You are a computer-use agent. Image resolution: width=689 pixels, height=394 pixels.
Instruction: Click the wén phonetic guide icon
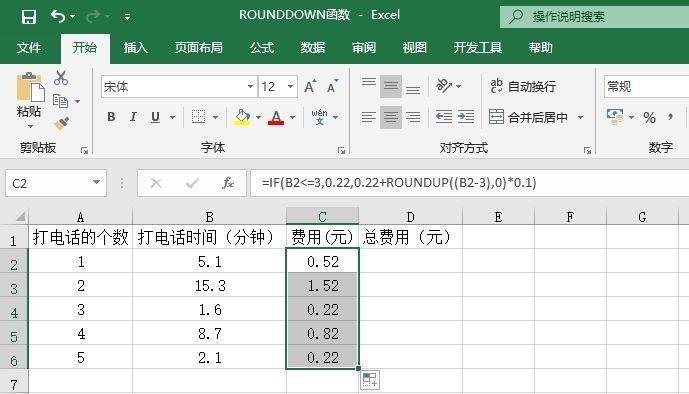pyautogui.click(x=319, y=117)
